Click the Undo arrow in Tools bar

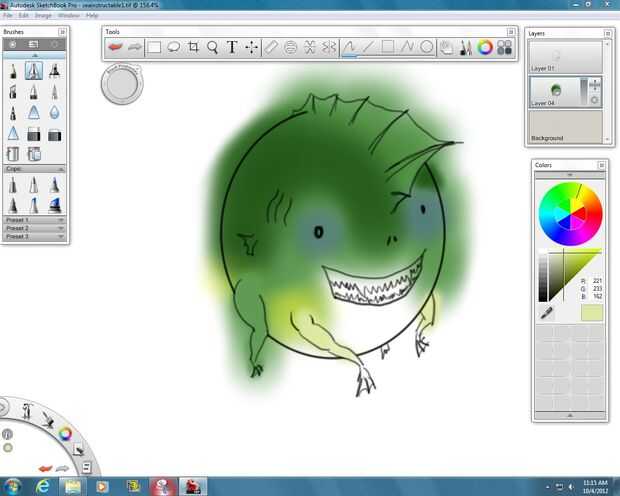click(116, 47)
